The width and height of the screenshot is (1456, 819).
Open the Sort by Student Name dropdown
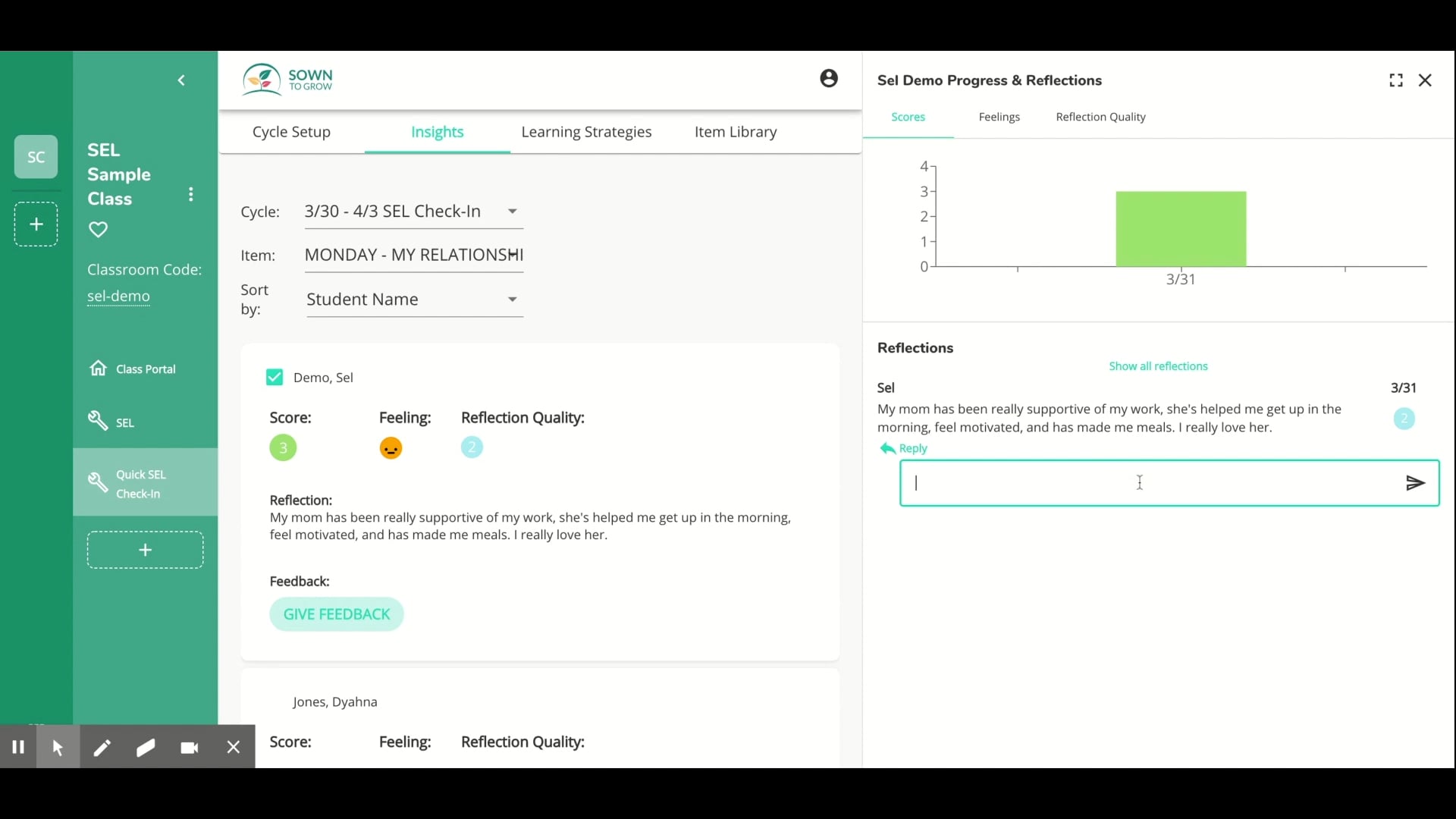click(x=415, y=300)
